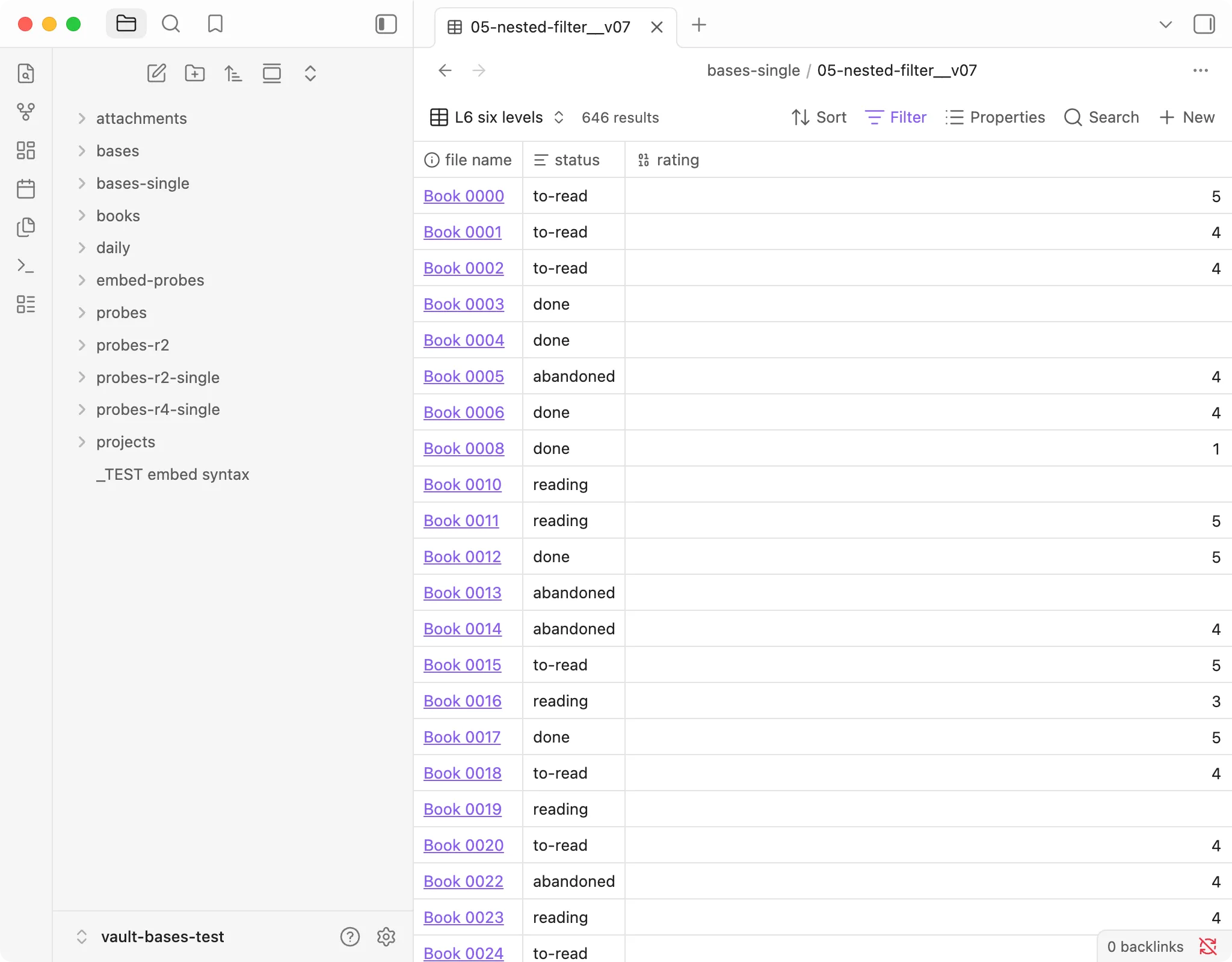Viewport: 1232px width, 962px height.
Task: Close the 05-nested-filter__v07 tab
Action: (x=657, y=27)
